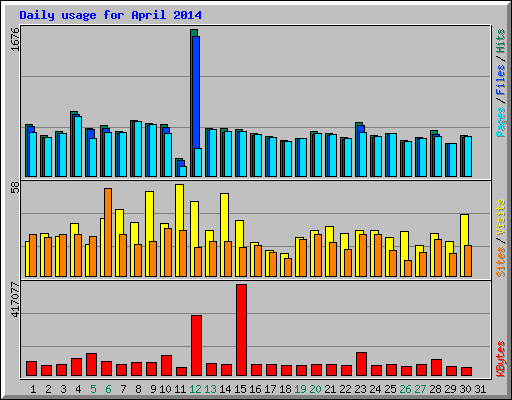The width and height of the screenshot is (512, 400).
Task: Select day label 7 on the x-axis
Action: click(x=123, y=389)
